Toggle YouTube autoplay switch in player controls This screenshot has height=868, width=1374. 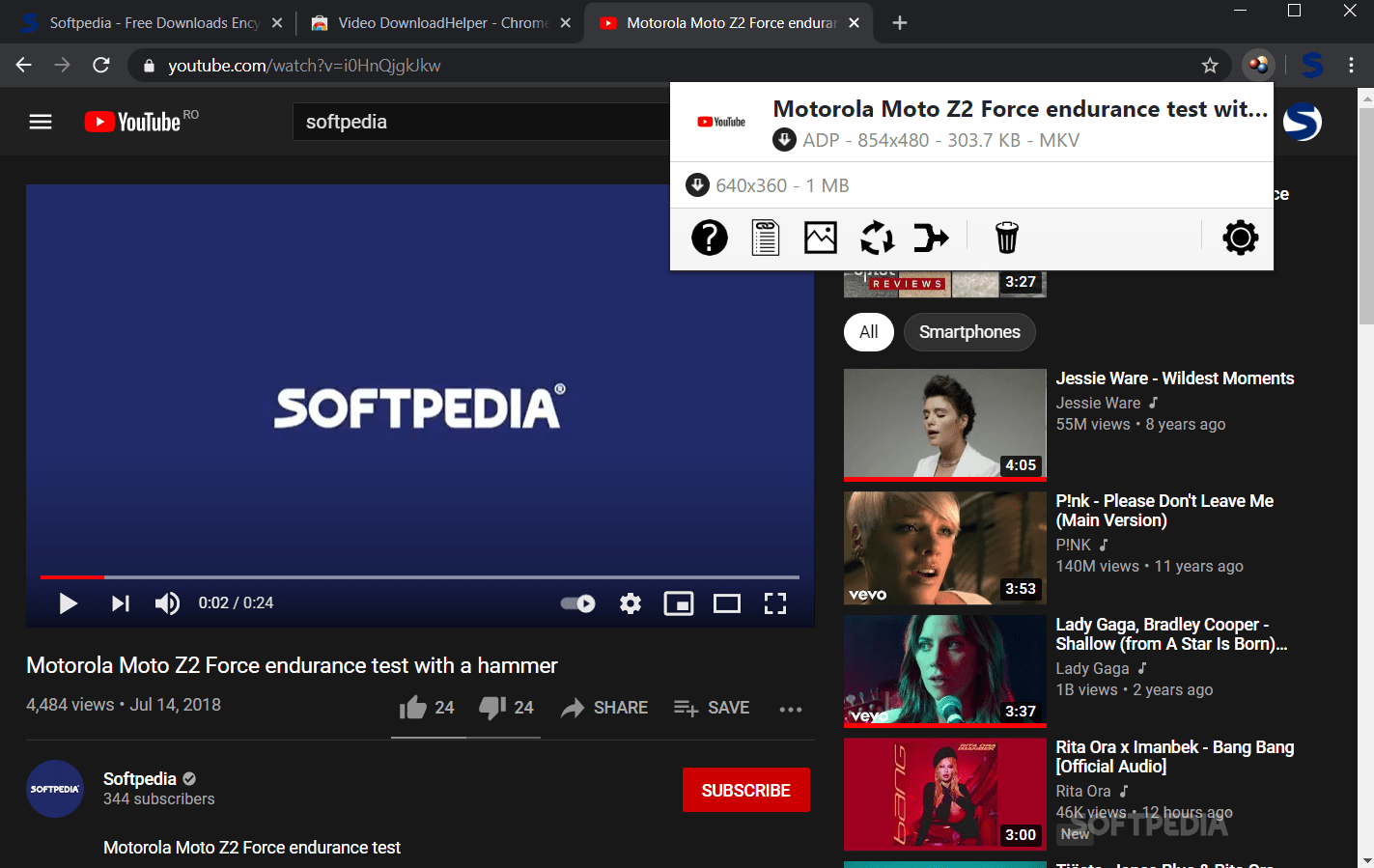576,602
